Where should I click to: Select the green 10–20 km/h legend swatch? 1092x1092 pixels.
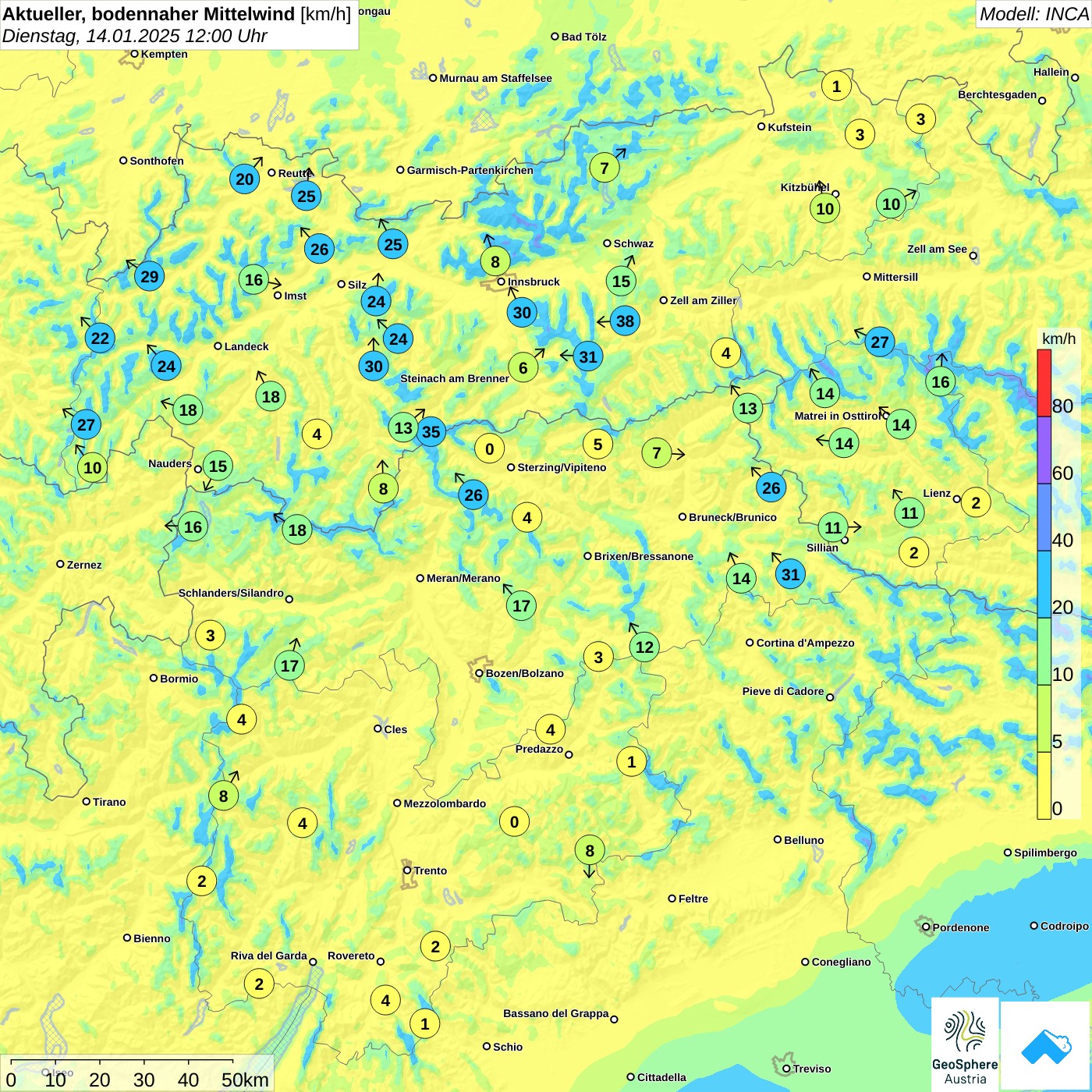[x=1044, y=651]
